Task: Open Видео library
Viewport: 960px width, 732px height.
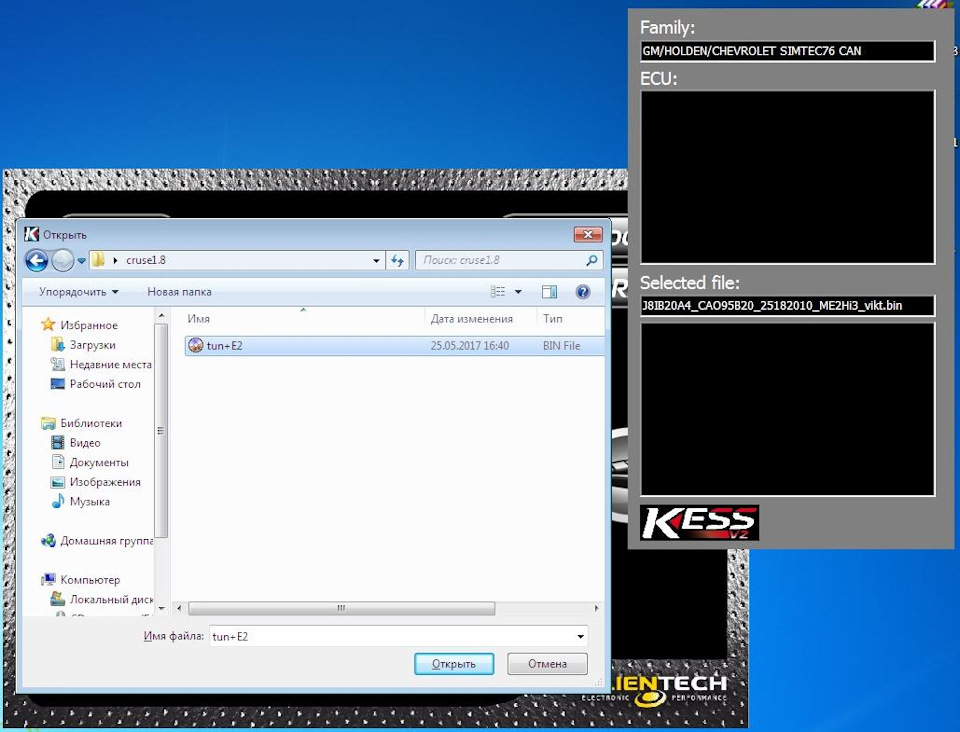Action: (84, 443)
